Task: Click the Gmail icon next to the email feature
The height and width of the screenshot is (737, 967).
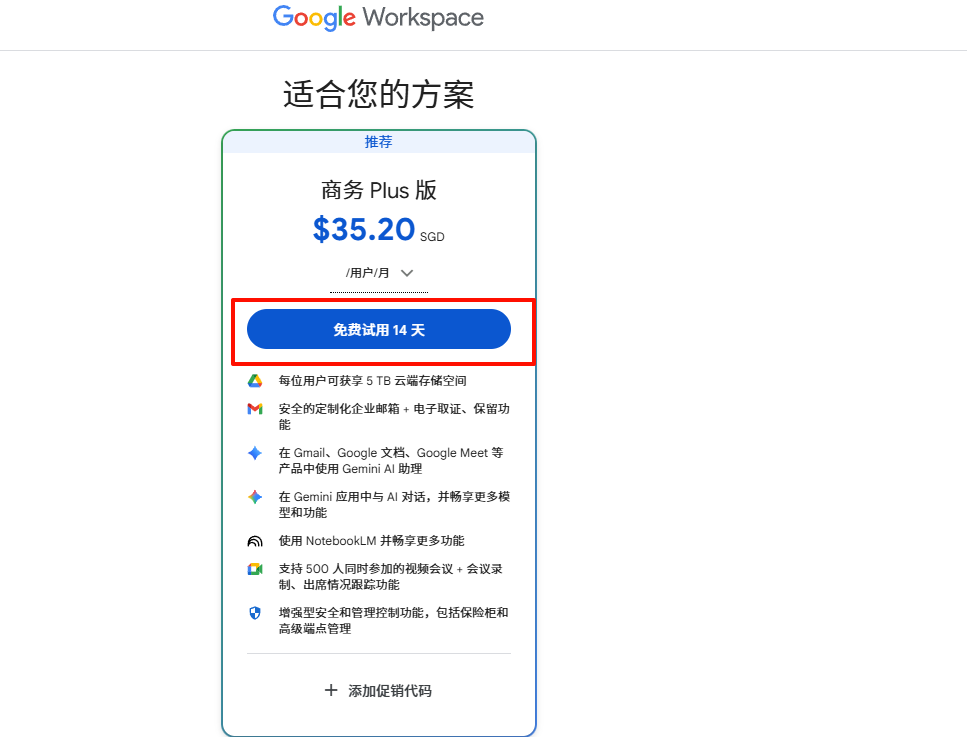Action: [x=254, y=409]
